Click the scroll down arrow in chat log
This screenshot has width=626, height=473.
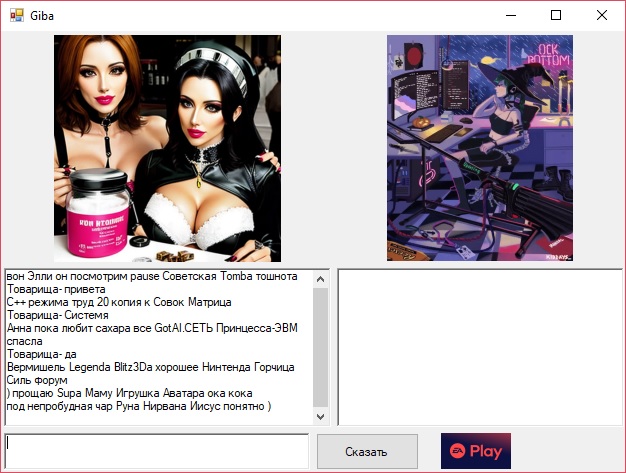321,416
